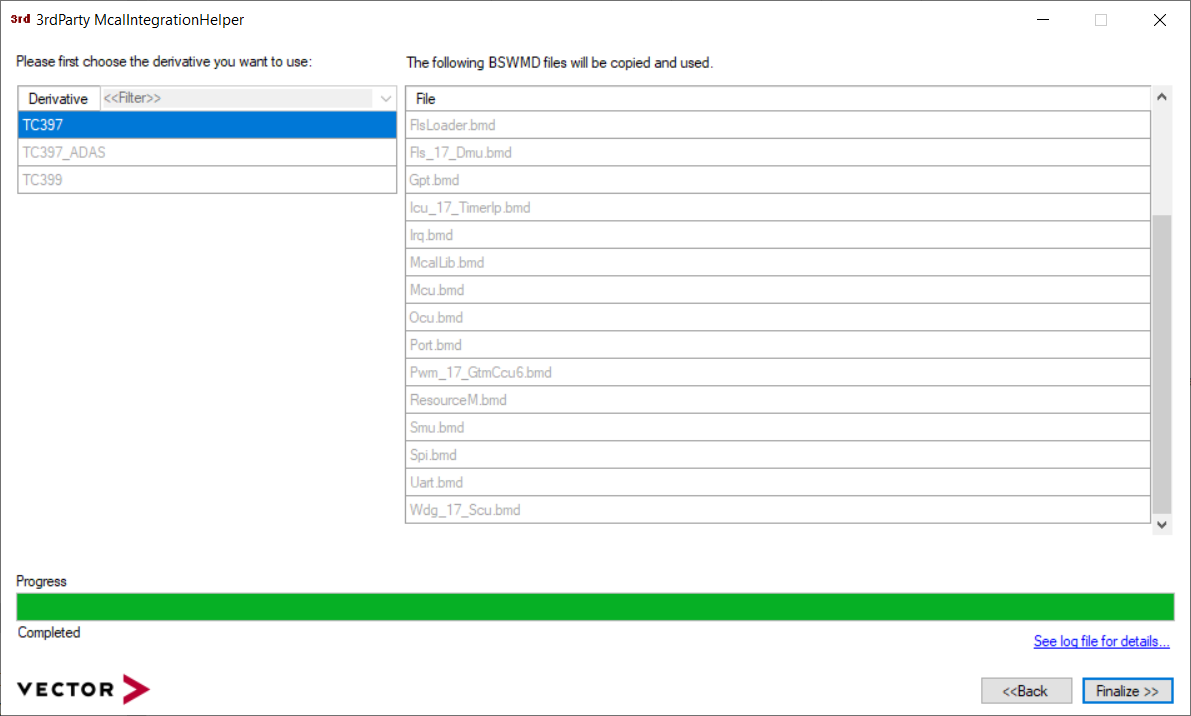Open the Derivative filter dropdown arrow
The width and height of the screenshot is (1191, 716).
[x=385, y=99]
